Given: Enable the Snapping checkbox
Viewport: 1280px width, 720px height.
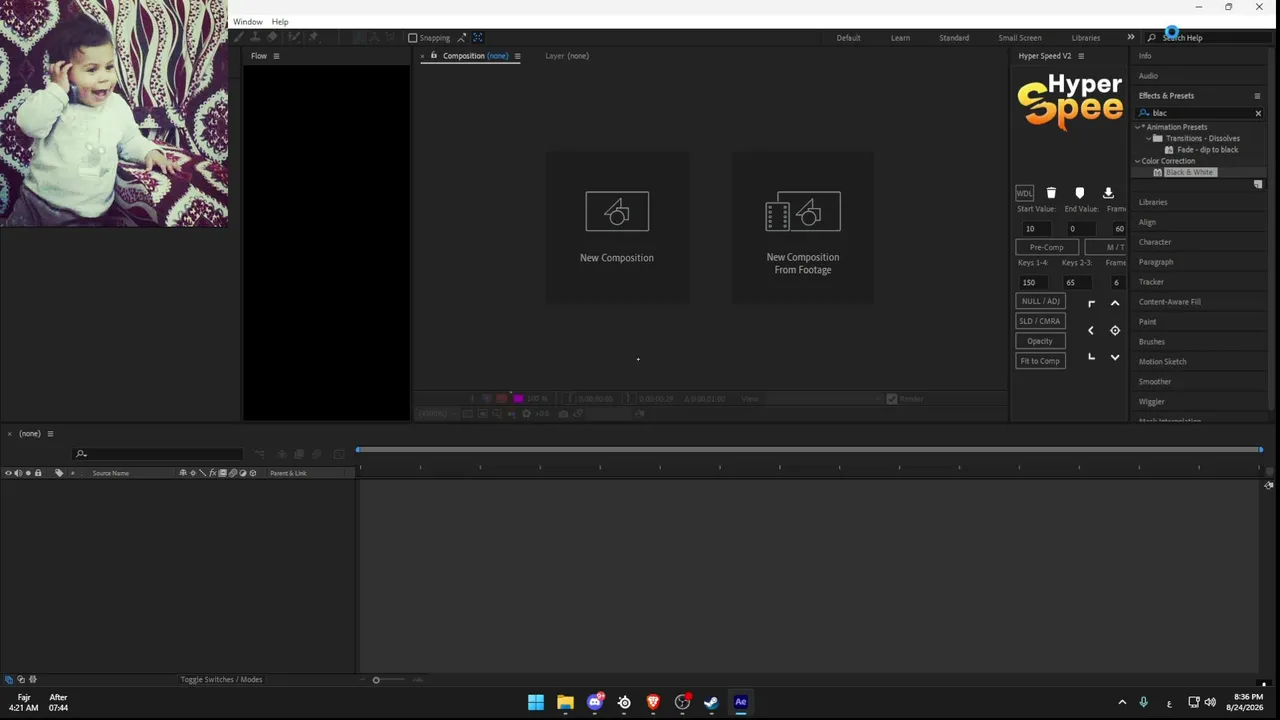Looking at the screenshot, I should pos(412,38).
